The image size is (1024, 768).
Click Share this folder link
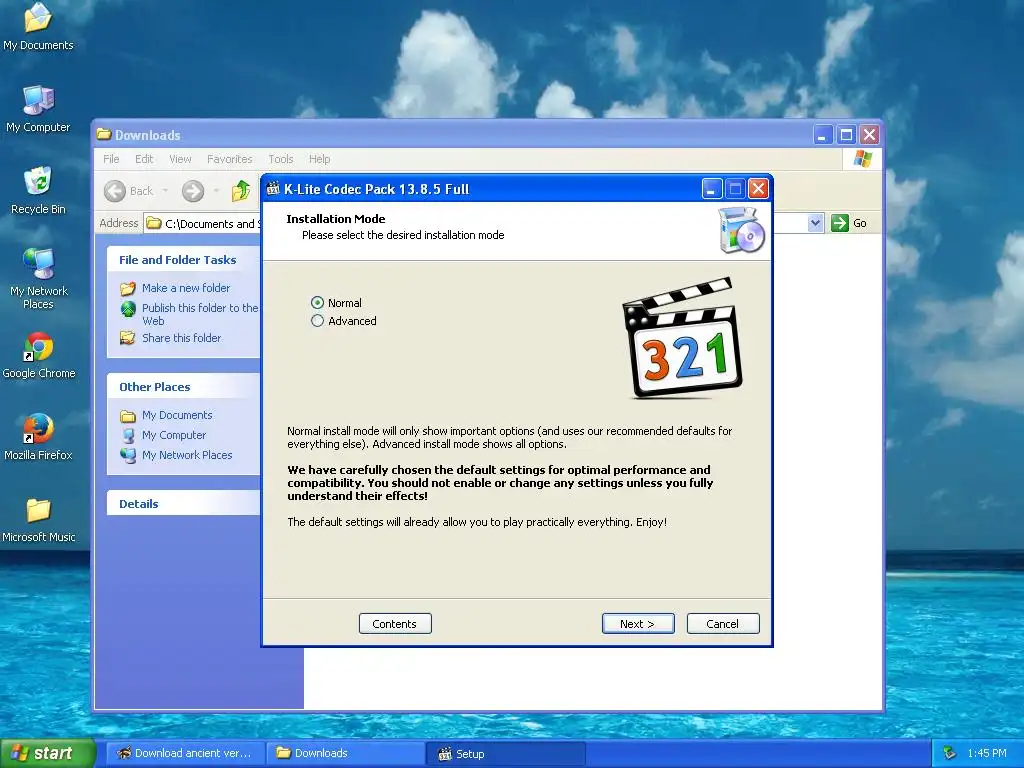[182, 338]
